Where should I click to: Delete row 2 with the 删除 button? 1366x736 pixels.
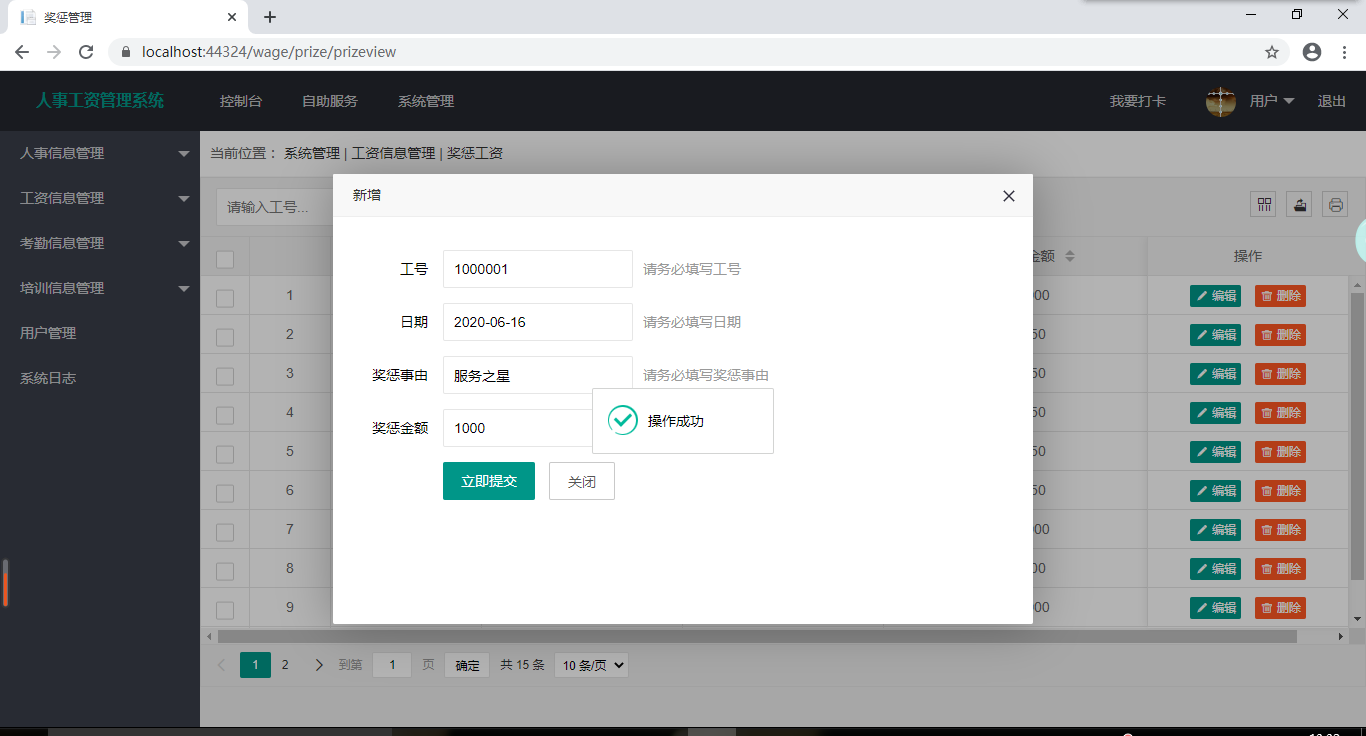1280,335
